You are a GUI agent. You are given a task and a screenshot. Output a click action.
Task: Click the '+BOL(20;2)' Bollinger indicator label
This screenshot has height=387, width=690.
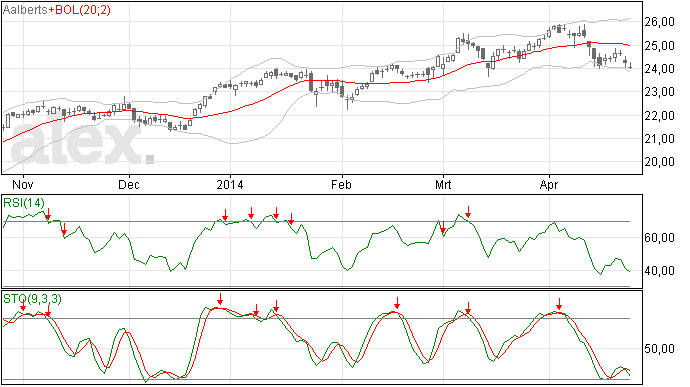pyautogui.click(x=80, y=10)
